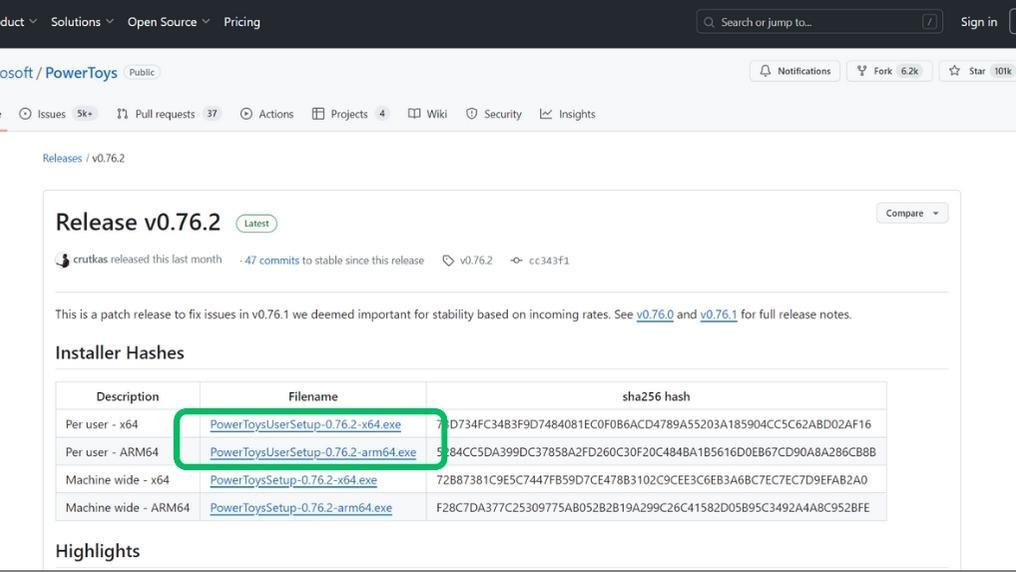Download PowerToysUserSetup-0.76.2-x64.exe
1016x572 pixels.
[x=305, y=424]
